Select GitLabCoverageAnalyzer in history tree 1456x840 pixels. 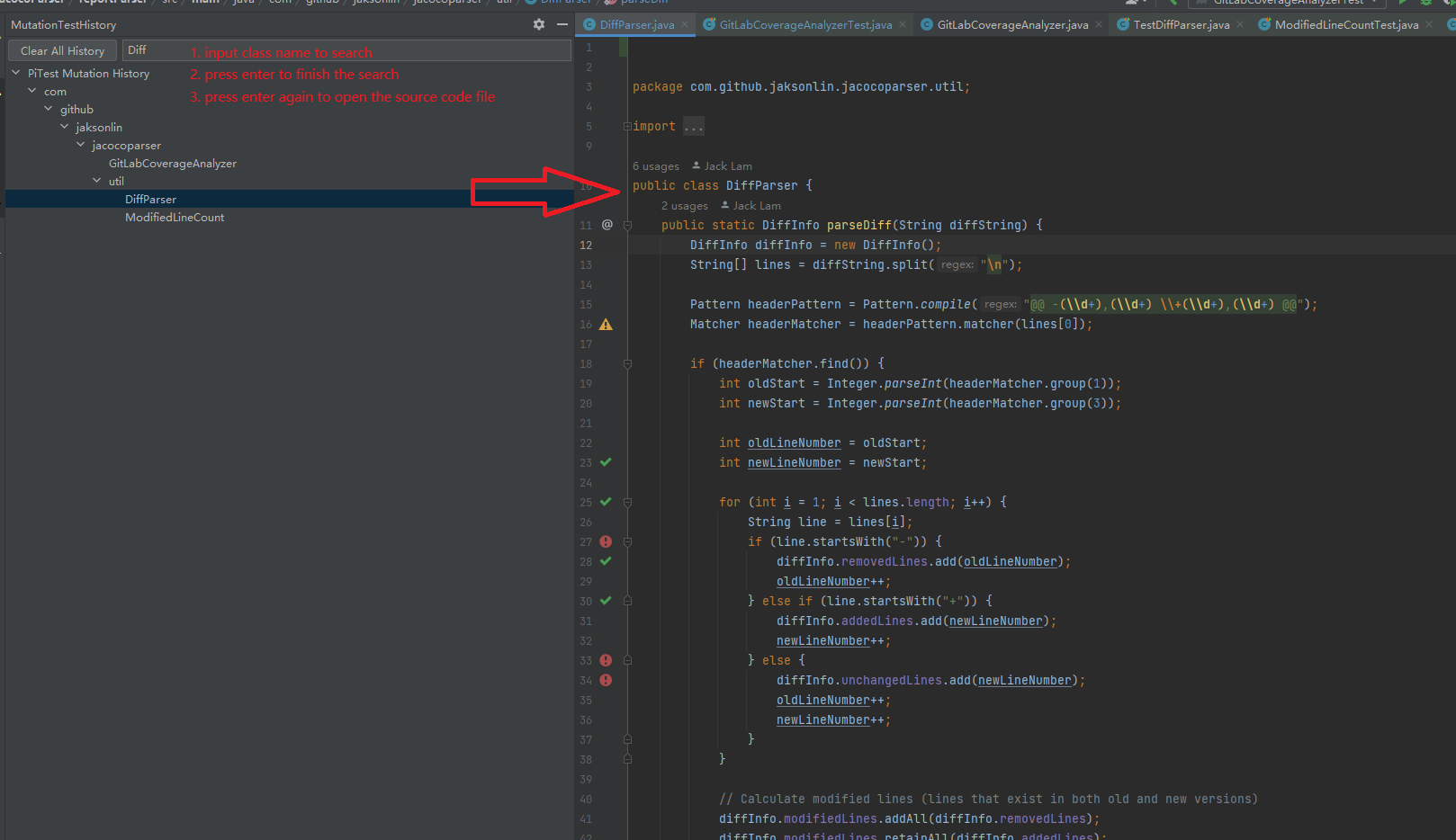173,163
